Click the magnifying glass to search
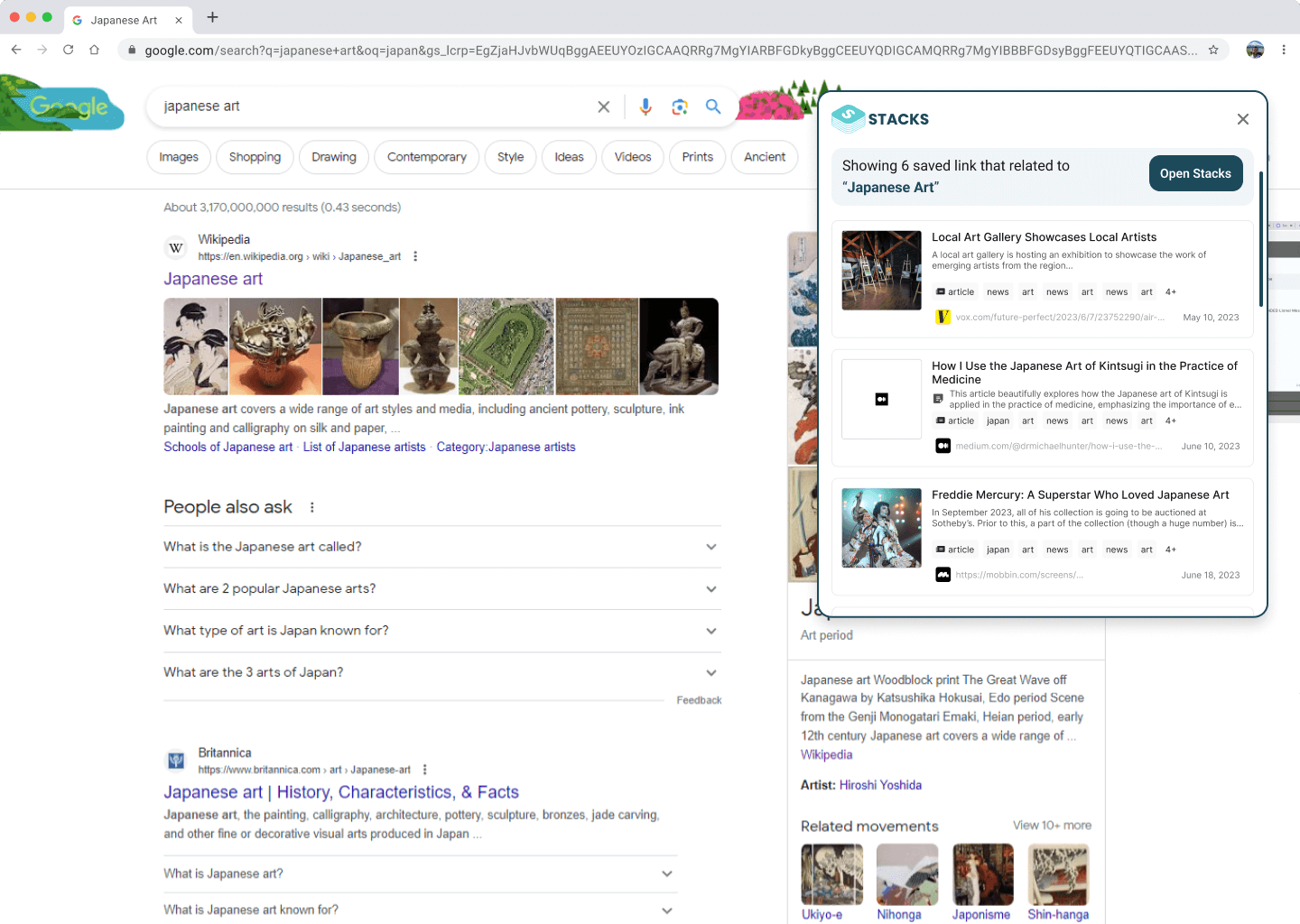Image resolution: width=1300 pixels, height=924 pixels. coord(713,106)
